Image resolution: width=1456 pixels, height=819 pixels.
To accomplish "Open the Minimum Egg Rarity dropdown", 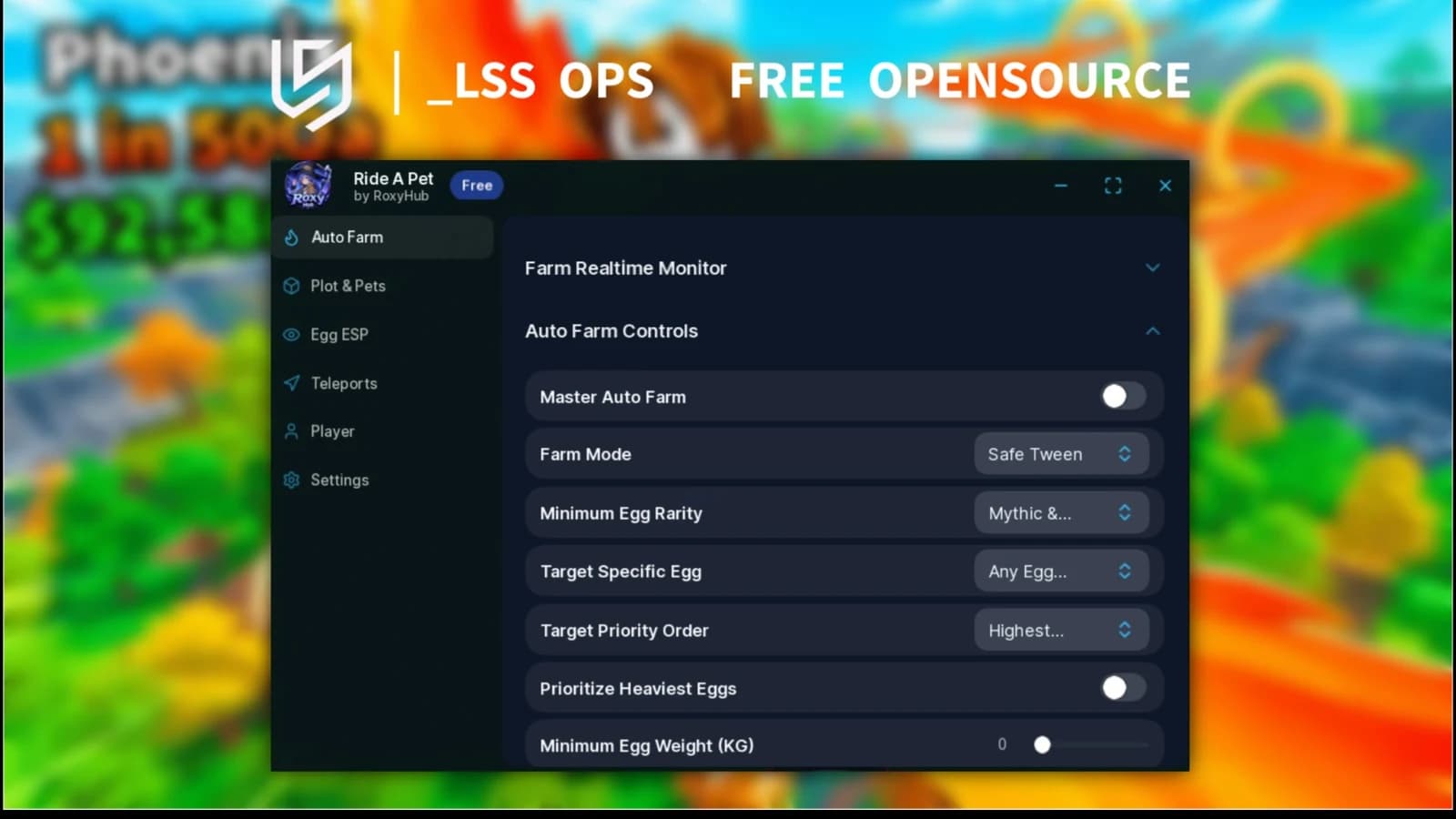I will tap(1061, 513).
